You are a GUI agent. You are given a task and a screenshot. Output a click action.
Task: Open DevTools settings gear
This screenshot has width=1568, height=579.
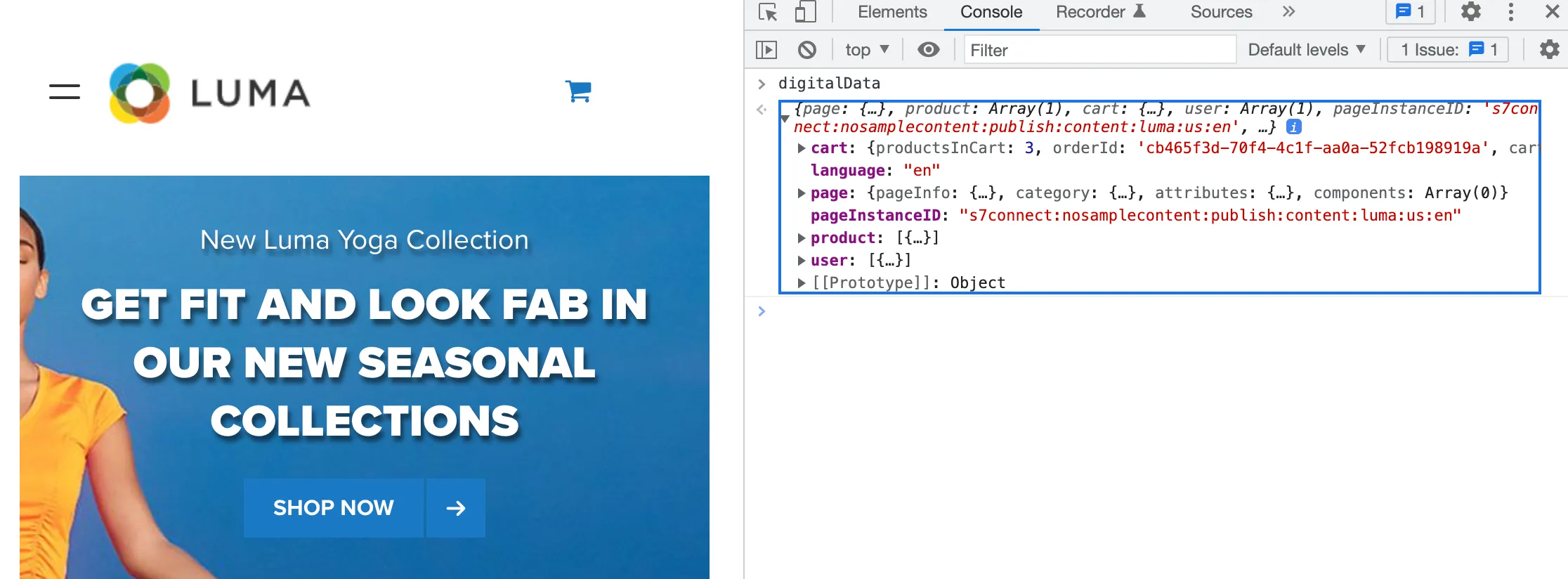click(1471, 12)
